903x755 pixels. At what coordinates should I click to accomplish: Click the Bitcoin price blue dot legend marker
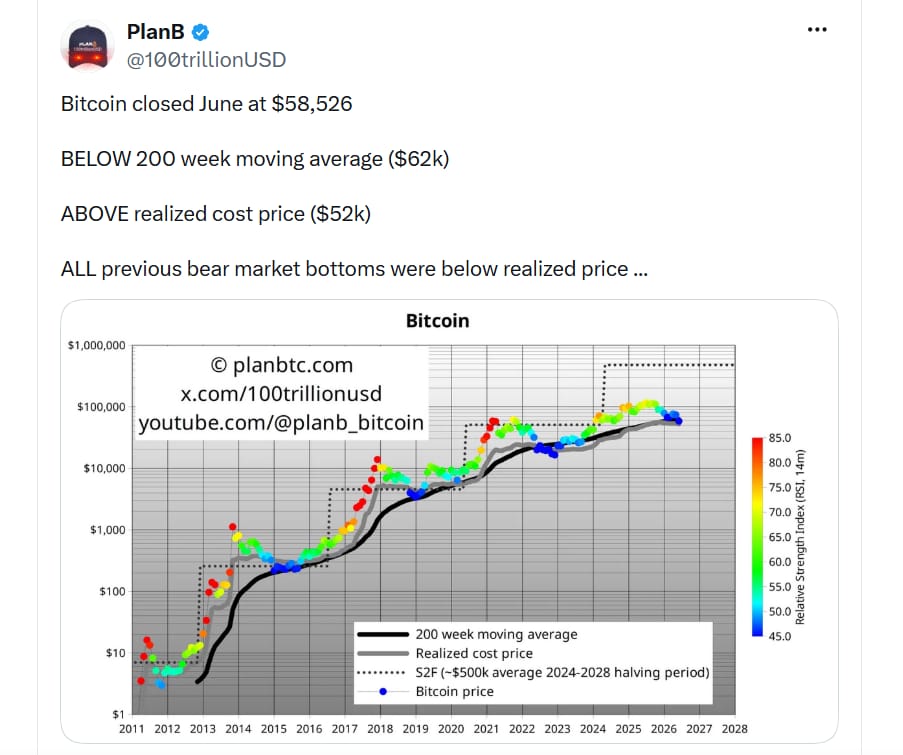point(383,692)
